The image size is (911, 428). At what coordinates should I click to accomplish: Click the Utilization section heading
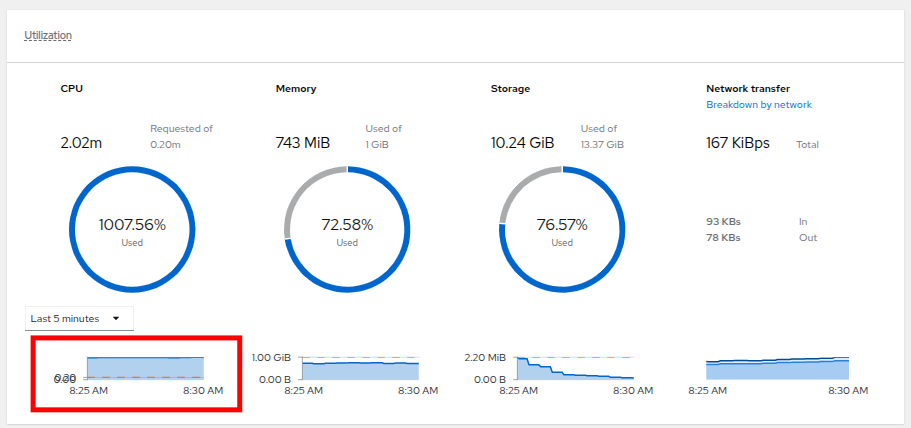(47, 35)
